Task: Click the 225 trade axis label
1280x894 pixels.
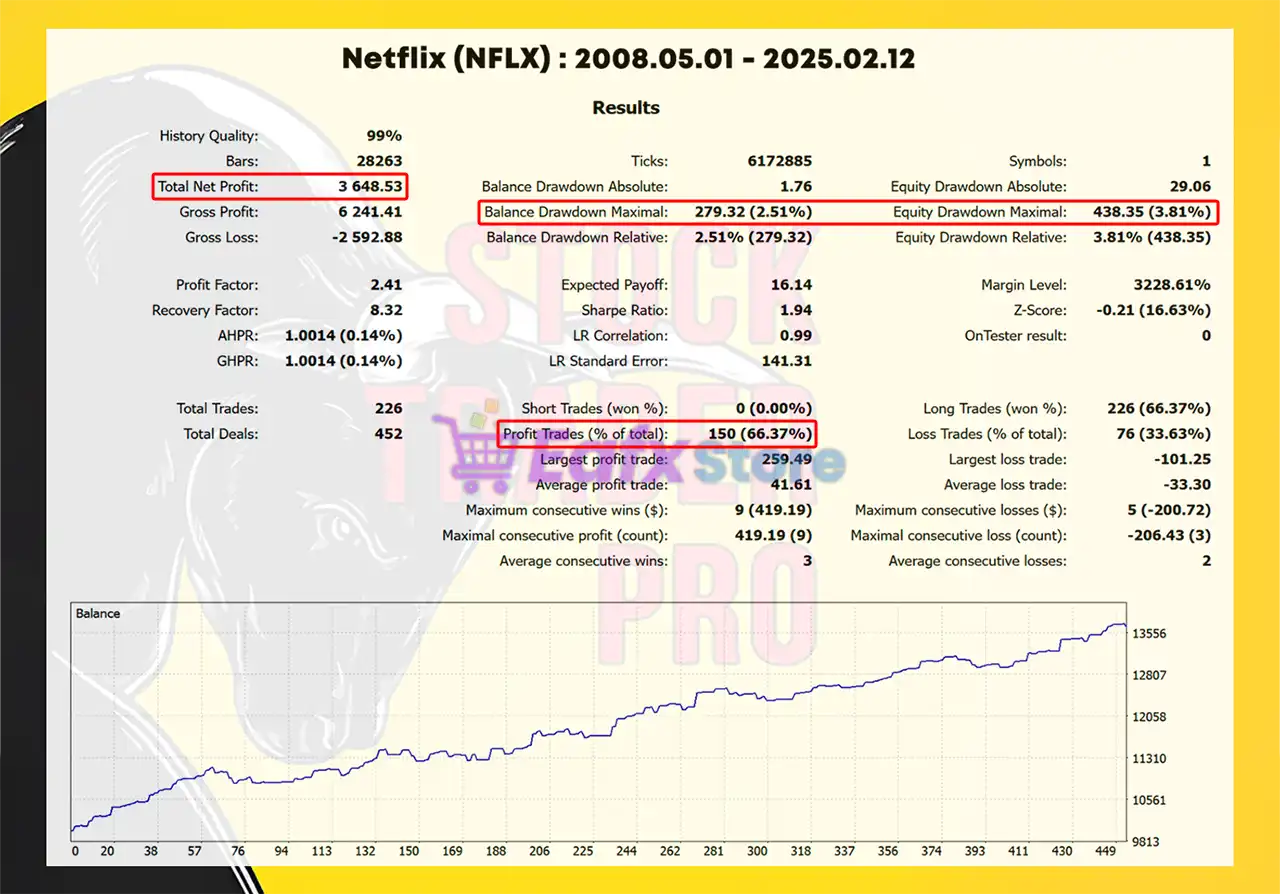Action: click(582, 852)
